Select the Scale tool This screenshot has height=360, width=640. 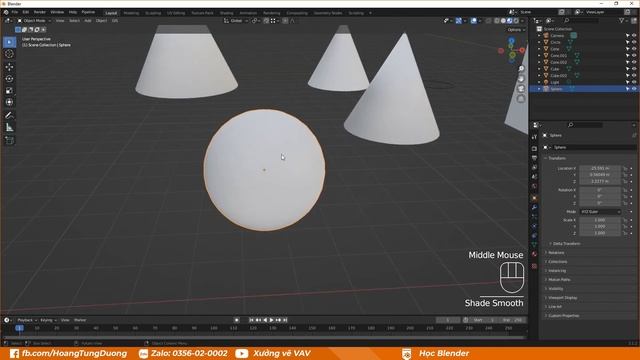(9, 90)
